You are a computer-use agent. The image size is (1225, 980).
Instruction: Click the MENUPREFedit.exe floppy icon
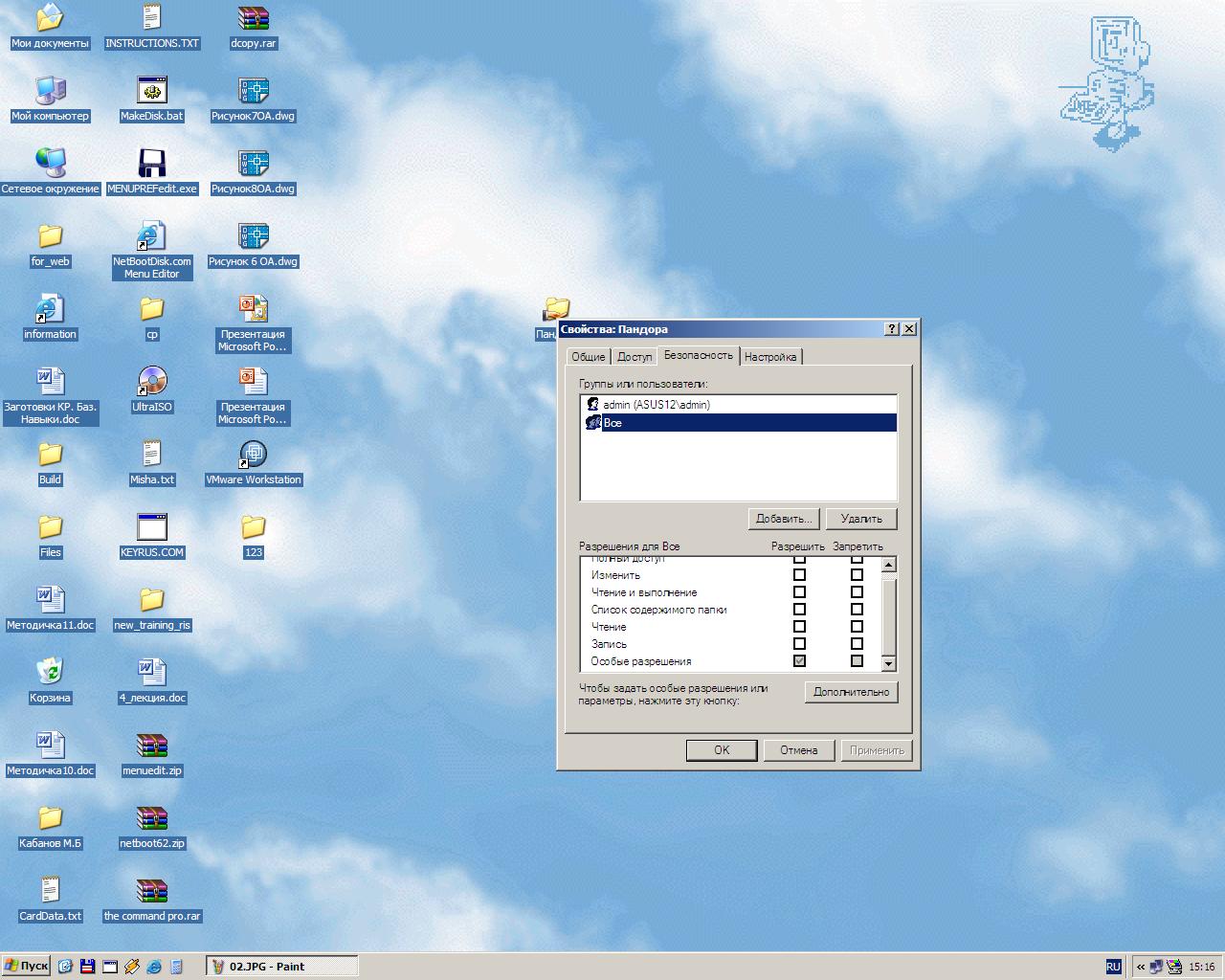[151, 164]
